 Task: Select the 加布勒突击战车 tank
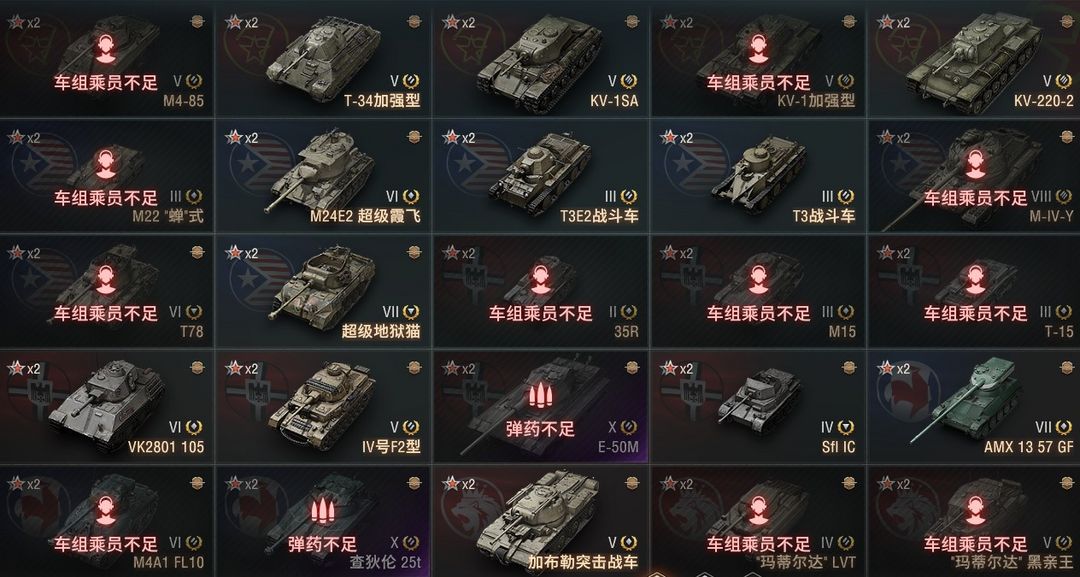(x=540, y=521)
